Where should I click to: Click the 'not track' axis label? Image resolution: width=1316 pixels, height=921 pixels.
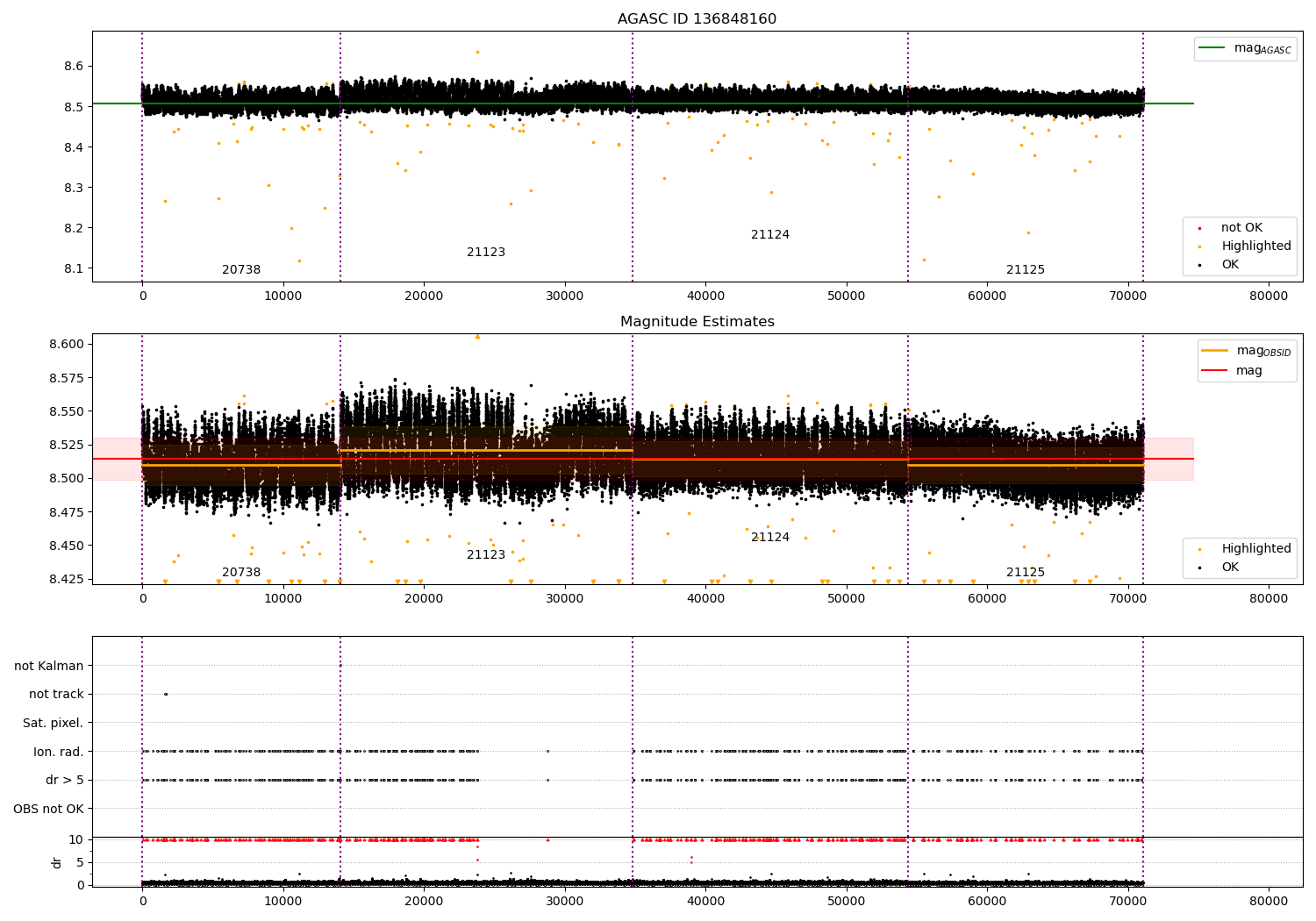[56, 694]
